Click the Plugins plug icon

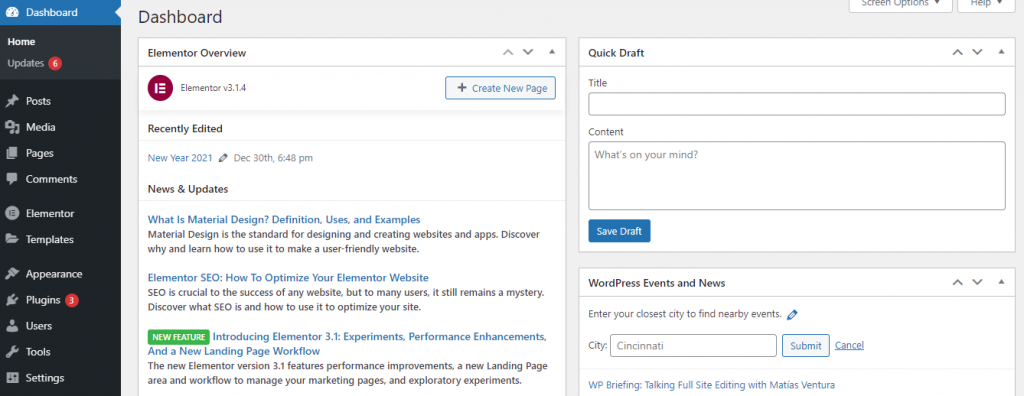coord(12,301)
